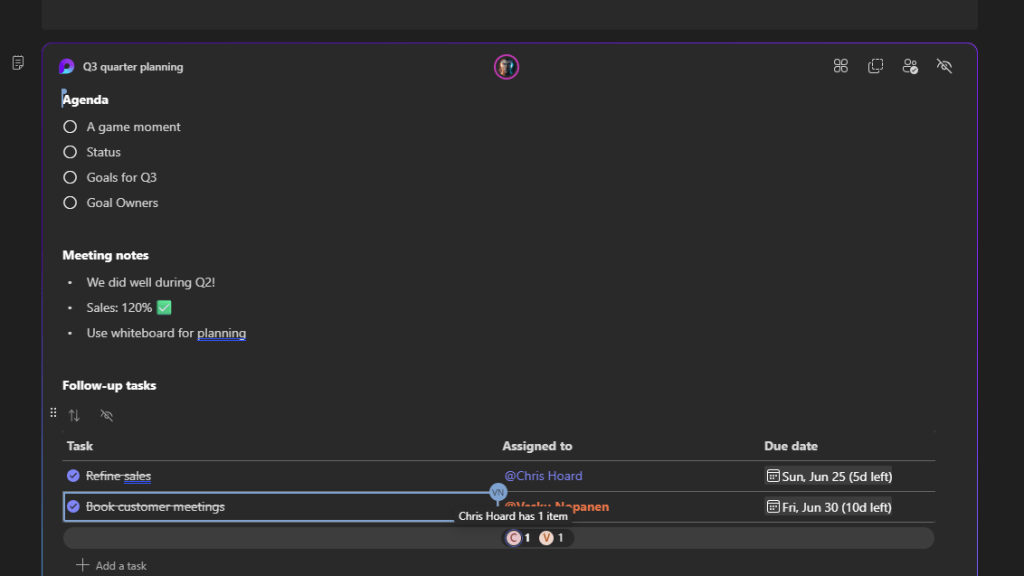Screen dimensions: 1024x576
Task: Click the sort arrows icon above task table
Action: [x=74, y=415]
